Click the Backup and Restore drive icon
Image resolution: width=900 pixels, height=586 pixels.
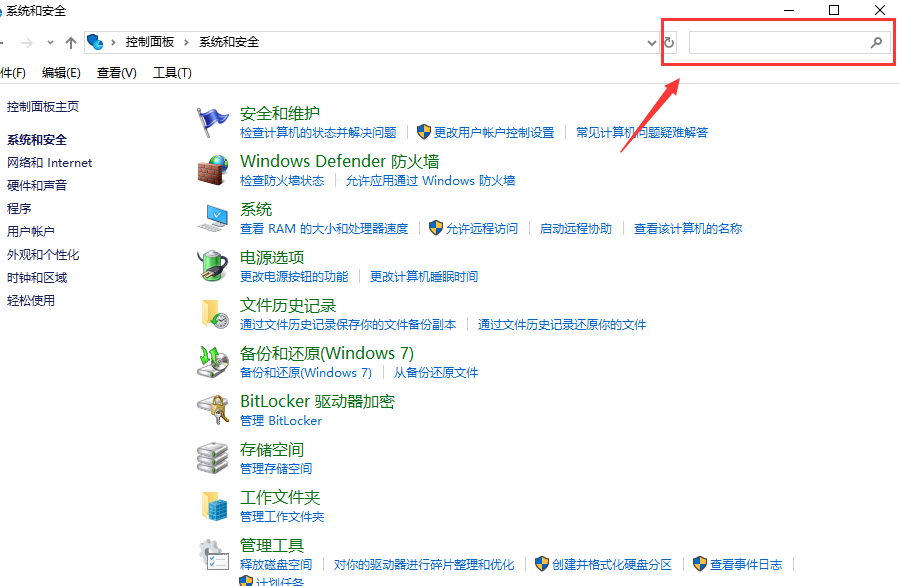[213, 362]
